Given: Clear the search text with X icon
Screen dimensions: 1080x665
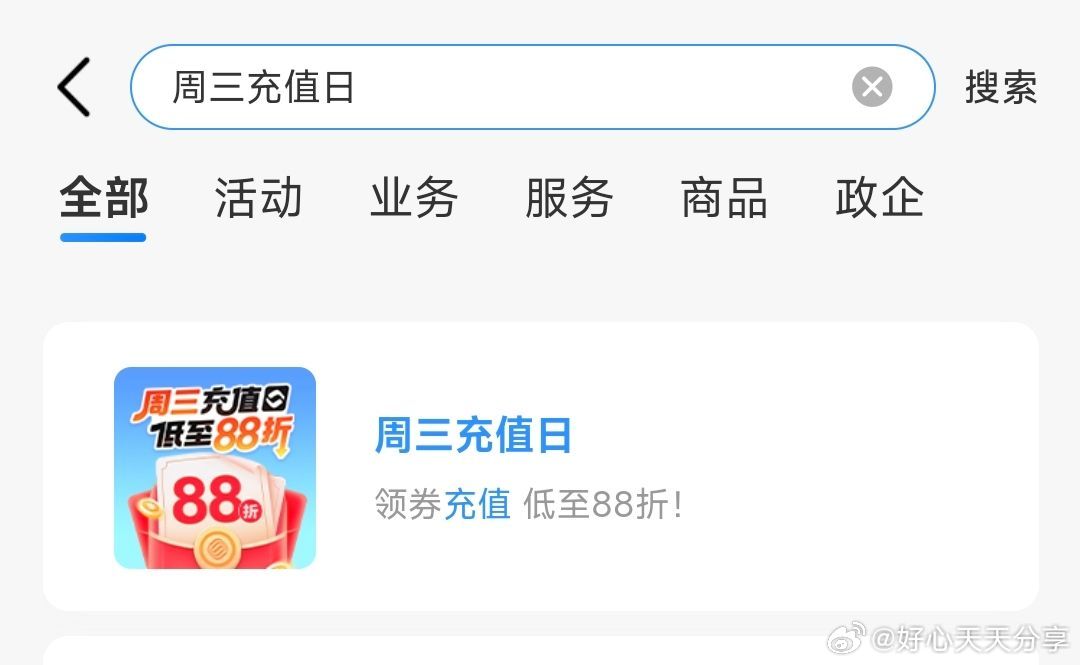Looking at the screenshot, I should coord(872,87).
